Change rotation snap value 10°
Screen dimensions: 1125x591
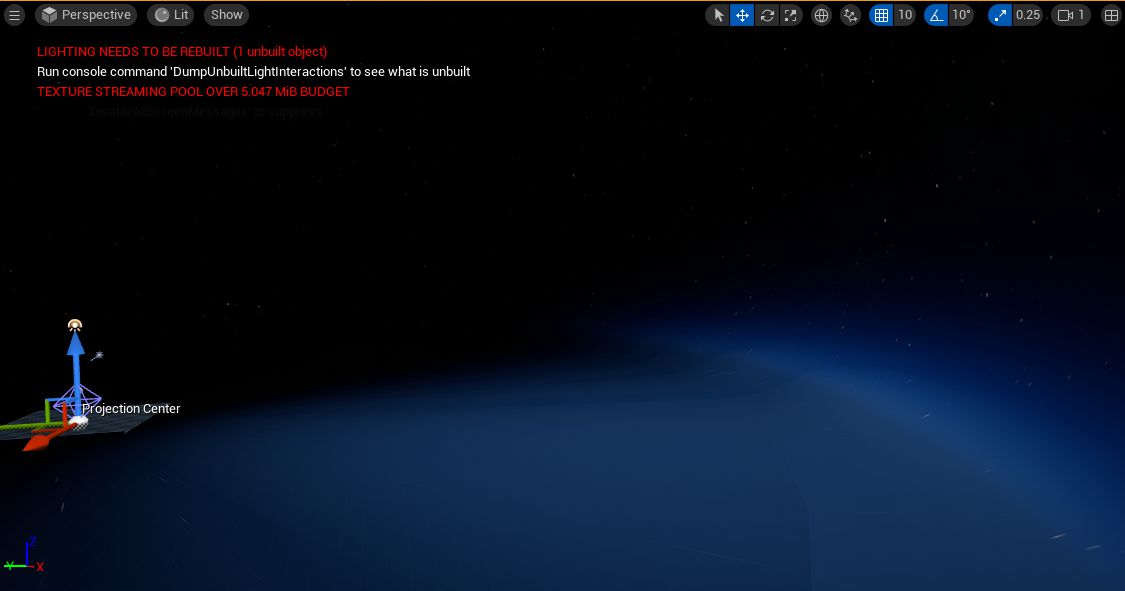[961, 15]
